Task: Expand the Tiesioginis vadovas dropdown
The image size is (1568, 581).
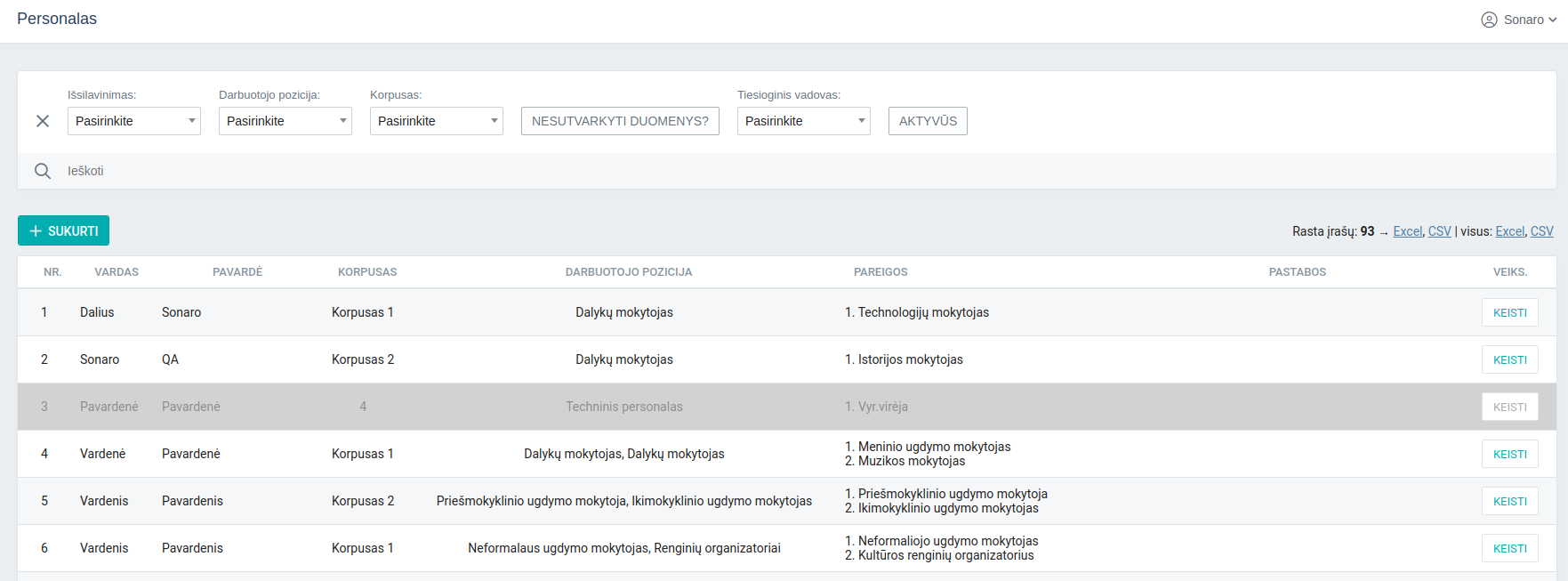Action: (x=804, y=121)
